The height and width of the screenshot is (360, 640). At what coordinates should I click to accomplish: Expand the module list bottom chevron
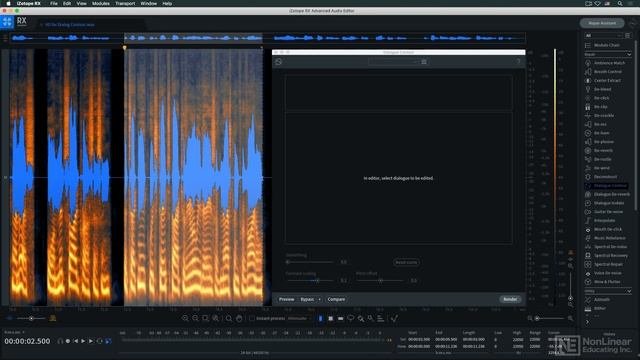(587, 322)
